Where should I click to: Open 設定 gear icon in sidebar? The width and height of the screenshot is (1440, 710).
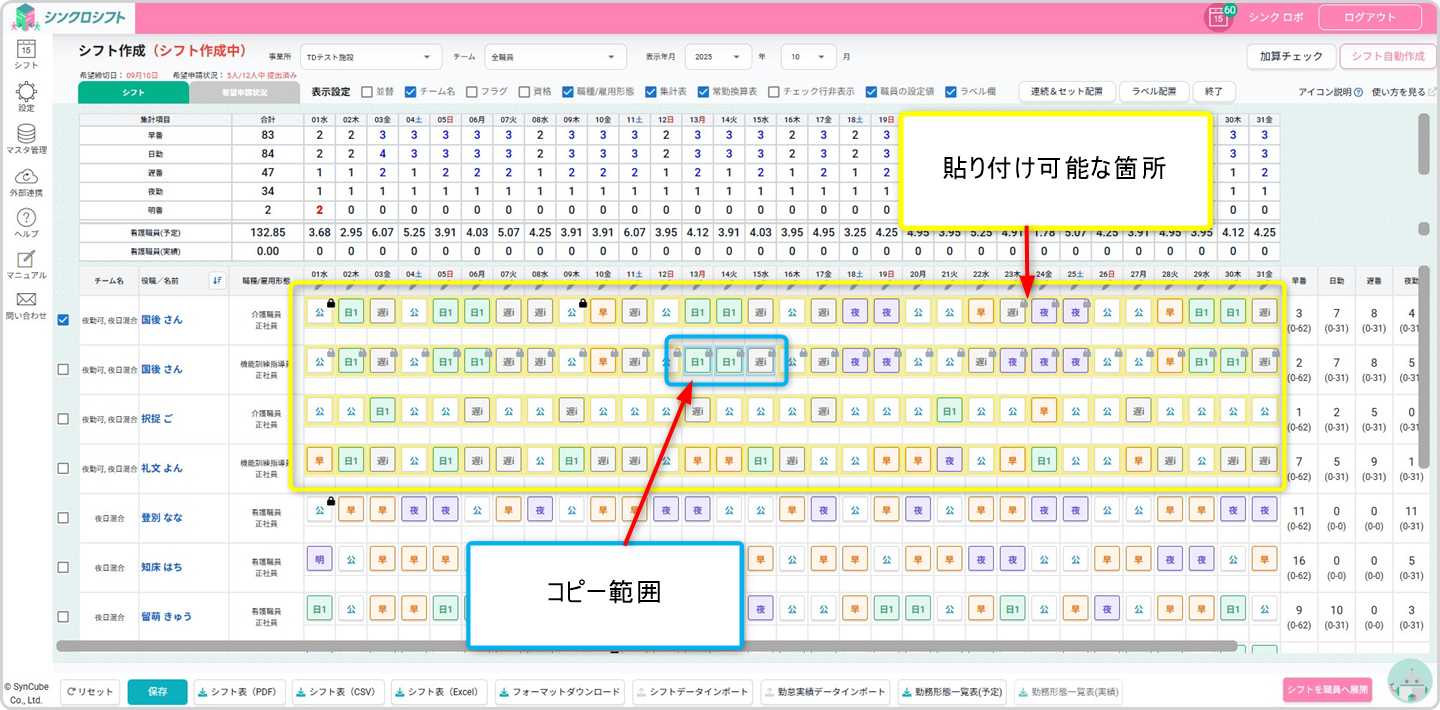pyautogui.click(x=26, y=91)
